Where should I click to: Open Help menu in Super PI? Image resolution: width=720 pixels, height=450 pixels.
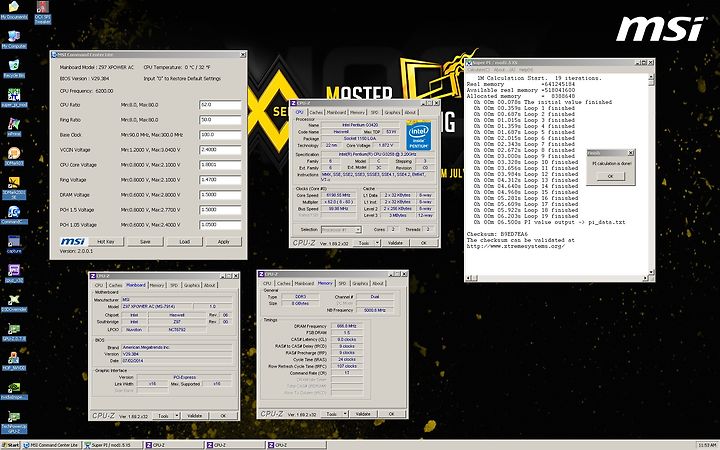526,69
